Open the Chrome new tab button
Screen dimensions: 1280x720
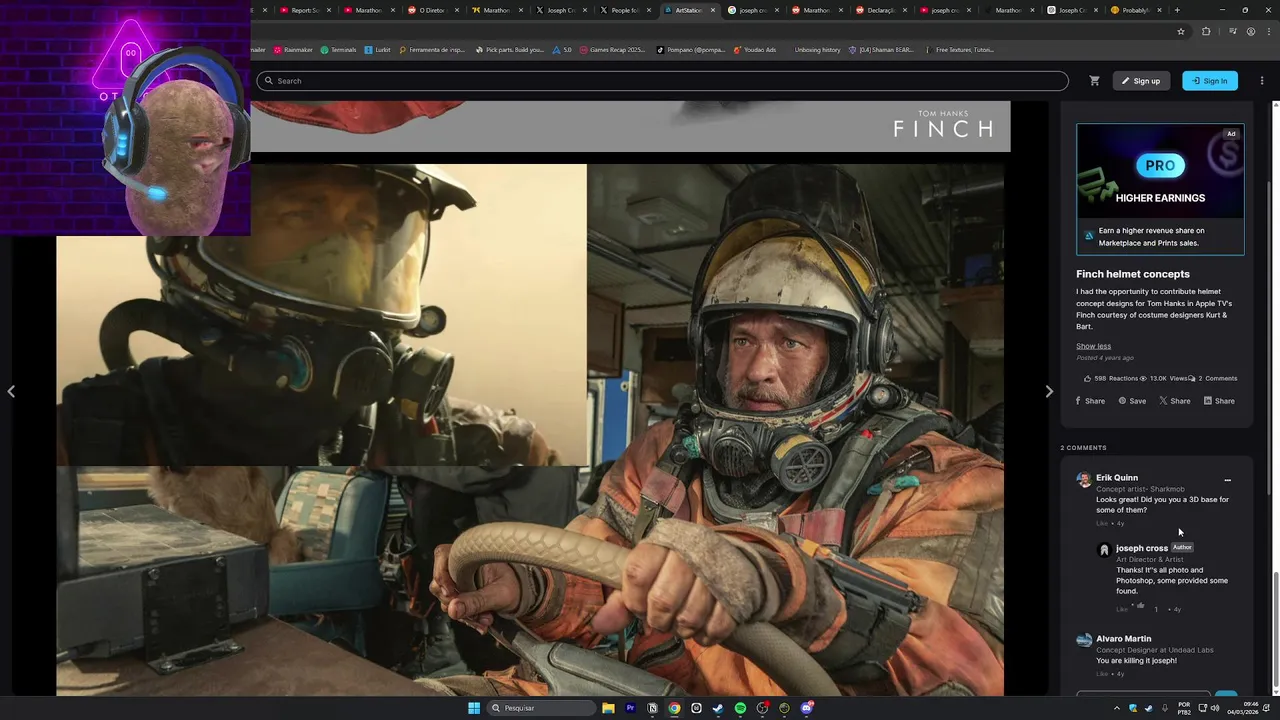[x=1177, y=10]
